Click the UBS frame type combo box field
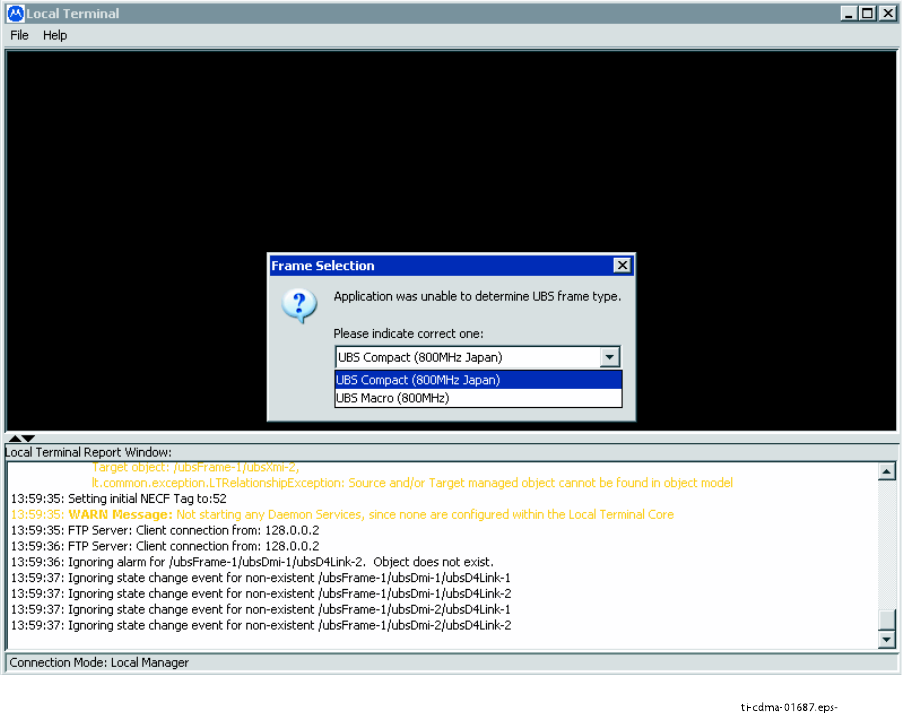Image resolution: width=902 pixels, height=713 pixels. [477, 357]
